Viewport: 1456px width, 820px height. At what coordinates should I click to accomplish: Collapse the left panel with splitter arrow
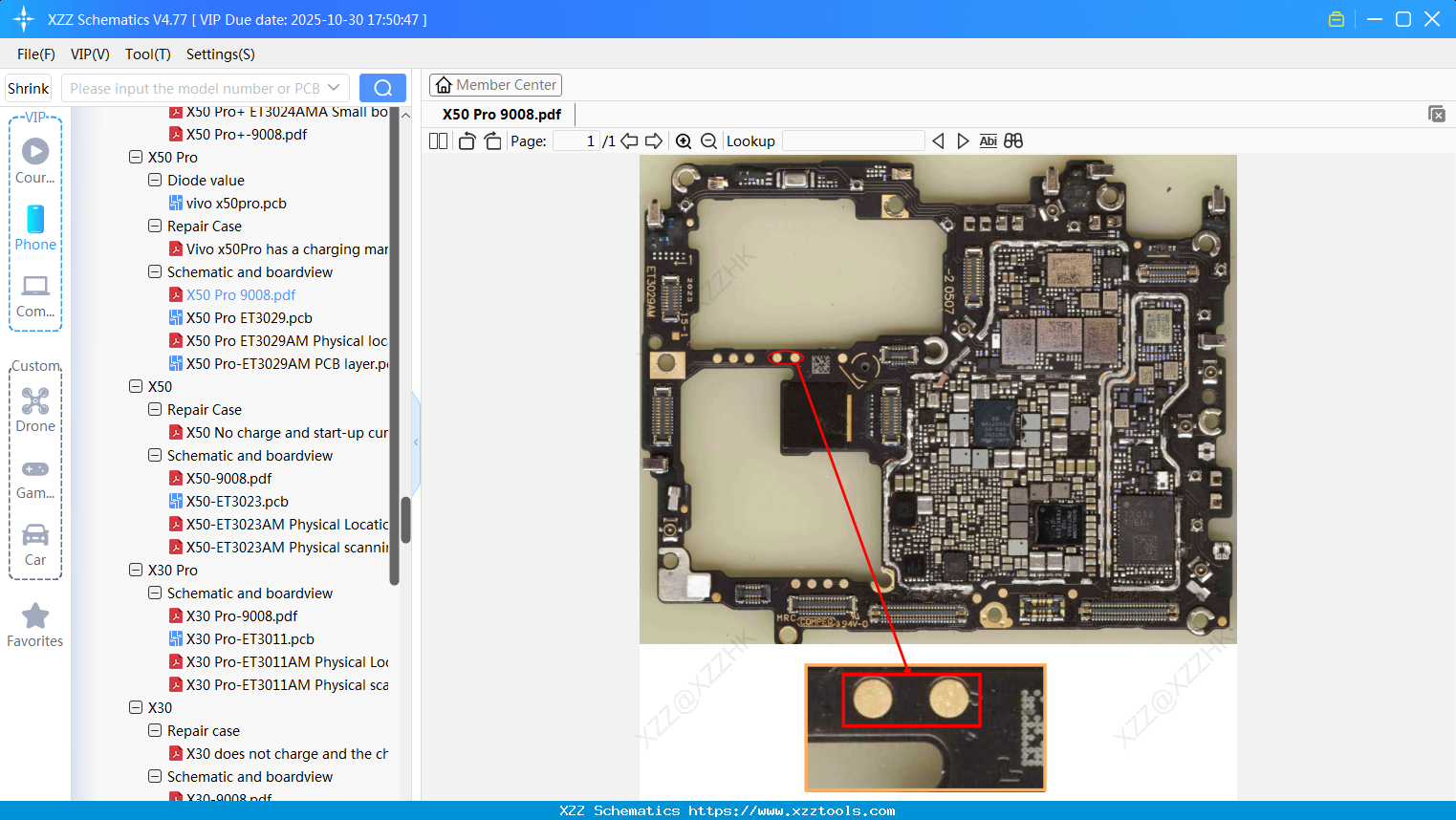[x=416, y=442]
